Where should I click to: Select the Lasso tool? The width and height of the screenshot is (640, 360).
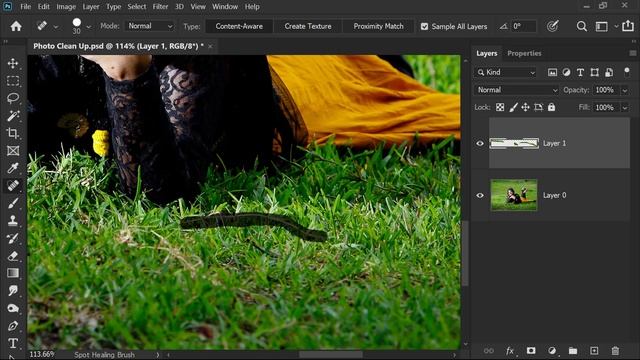(13, 98)
